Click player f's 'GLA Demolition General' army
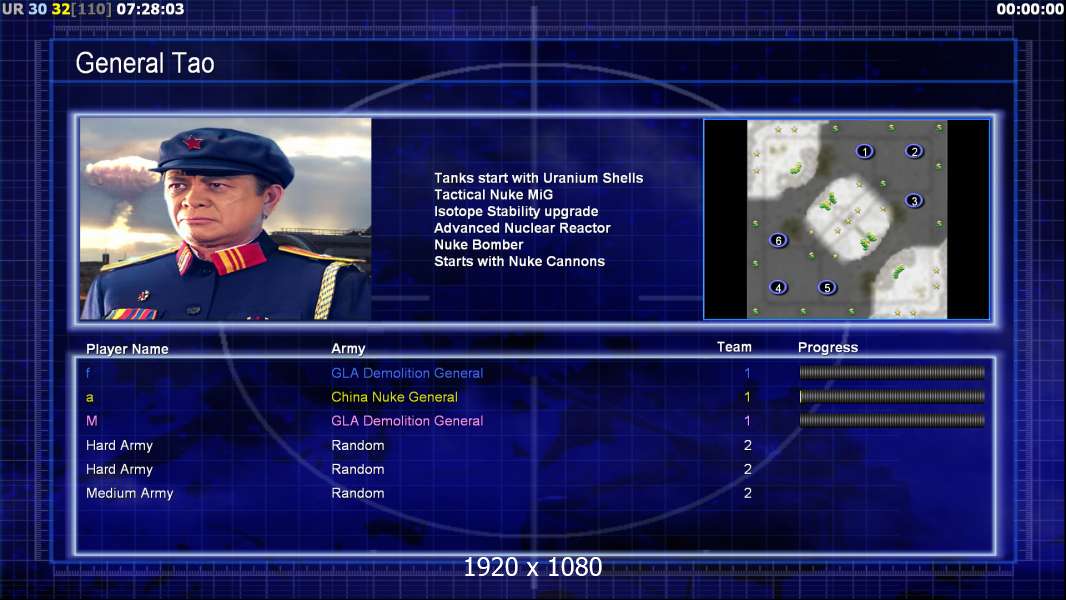The width and height of the screenshot is (1066, 600). [407, 373]
